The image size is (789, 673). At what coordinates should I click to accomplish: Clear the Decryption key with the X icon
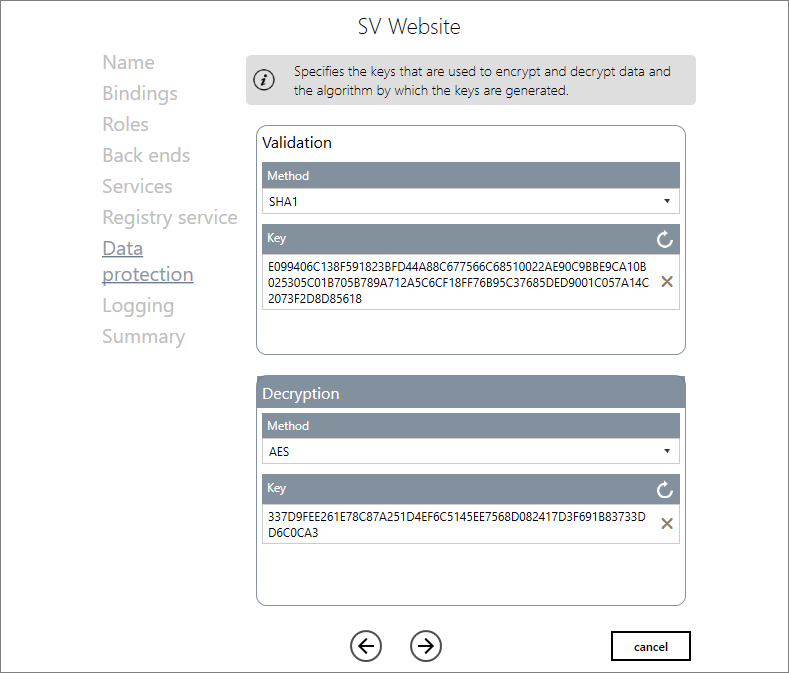[x=667, y=524]
